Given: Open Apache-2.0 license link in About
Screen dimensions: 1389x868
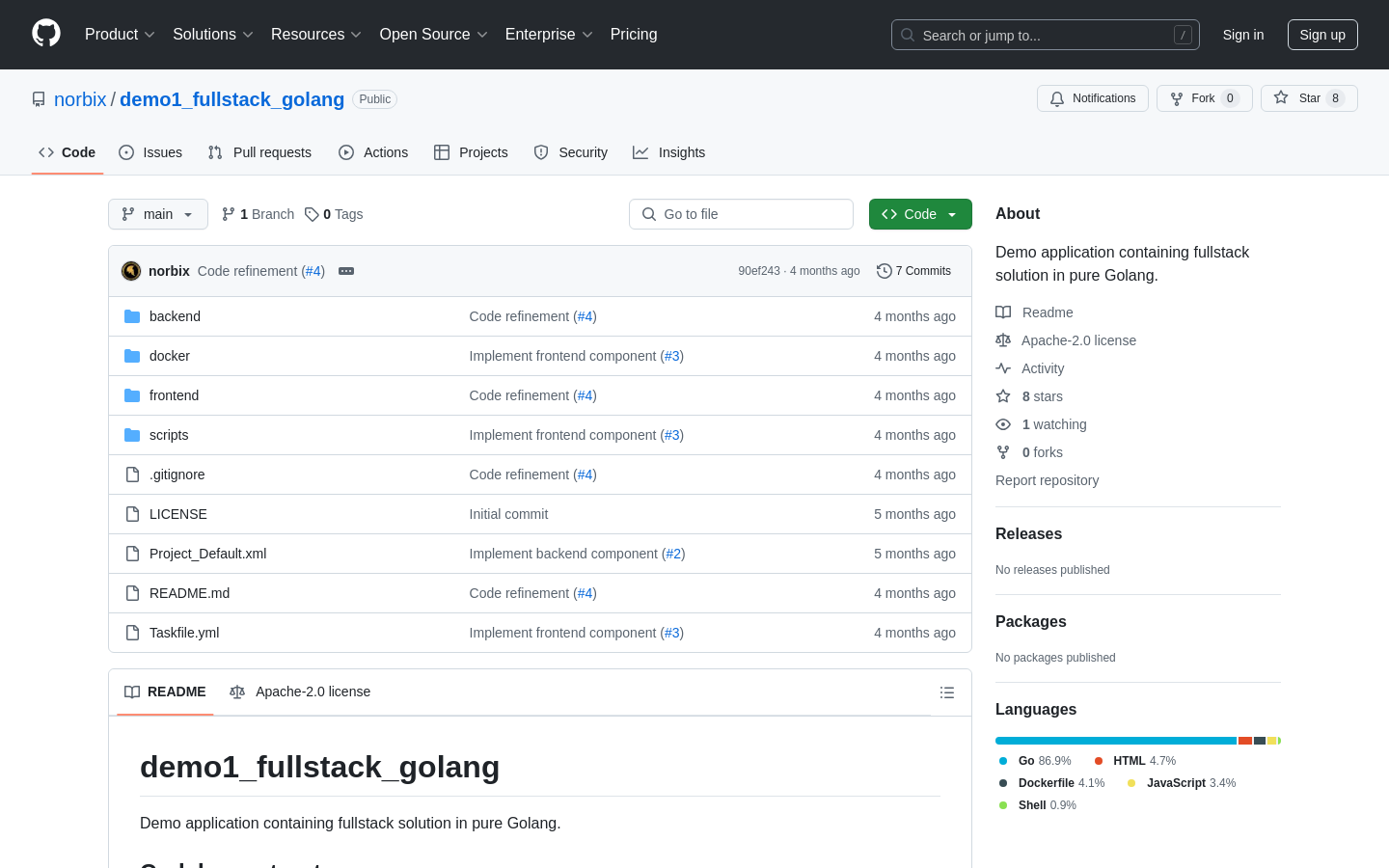Looking at the screenshot, I should (x=1066, y=340).
